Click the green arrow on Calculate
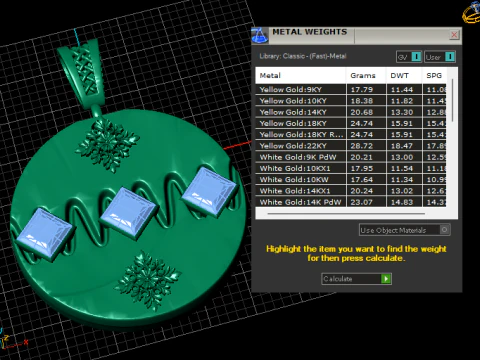 click(386, 279)
